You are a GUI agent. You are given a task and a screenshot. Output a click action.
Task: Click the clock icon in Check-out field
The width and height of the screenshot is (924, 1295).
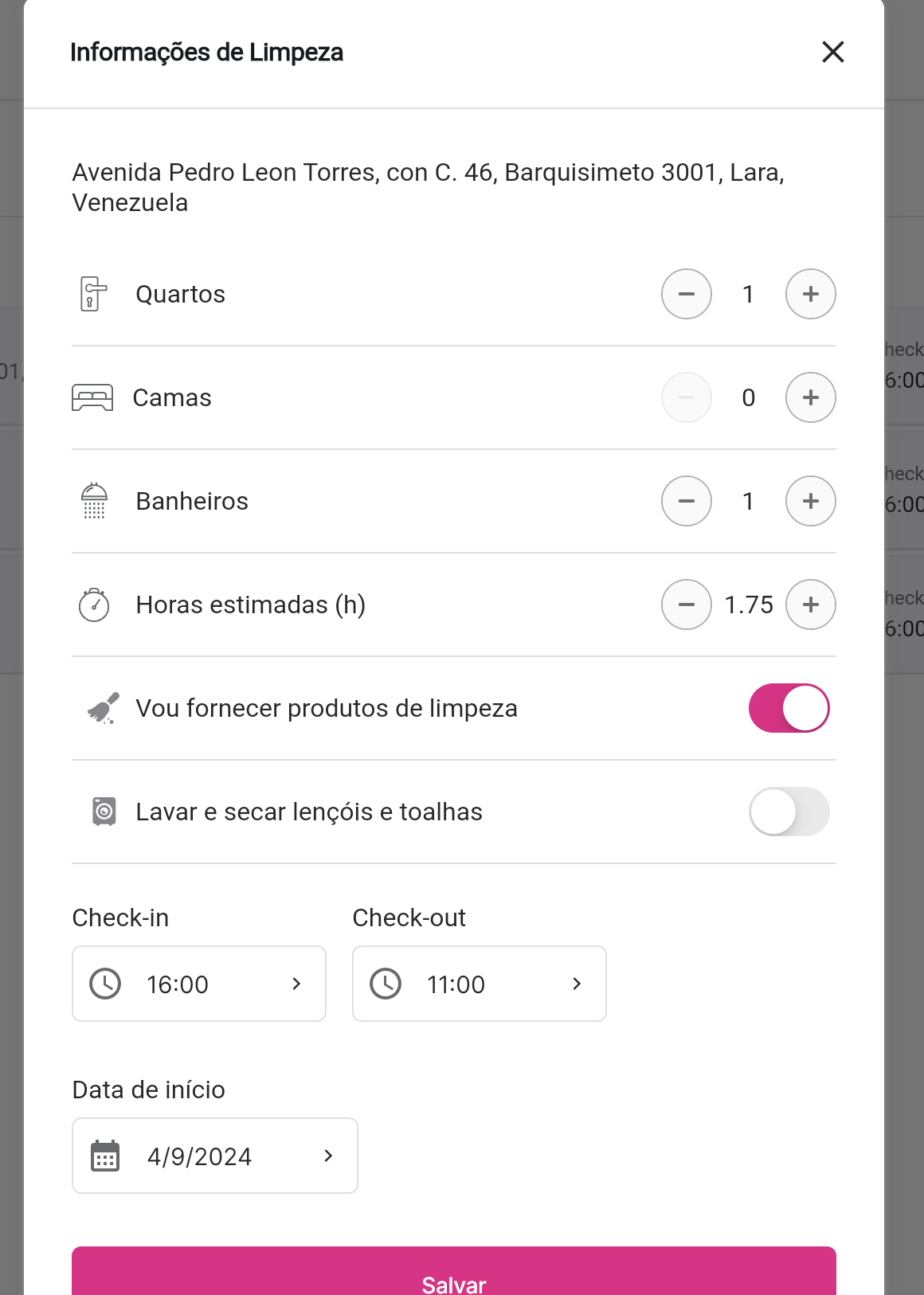(x=386, y=984)
